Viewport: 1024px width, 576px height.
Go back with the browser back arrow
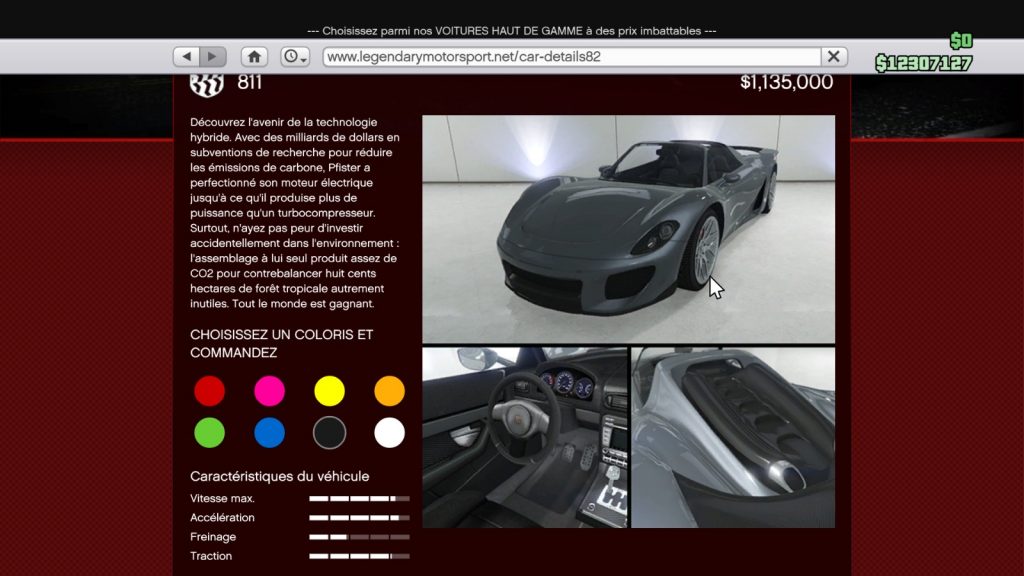[187, 57]
